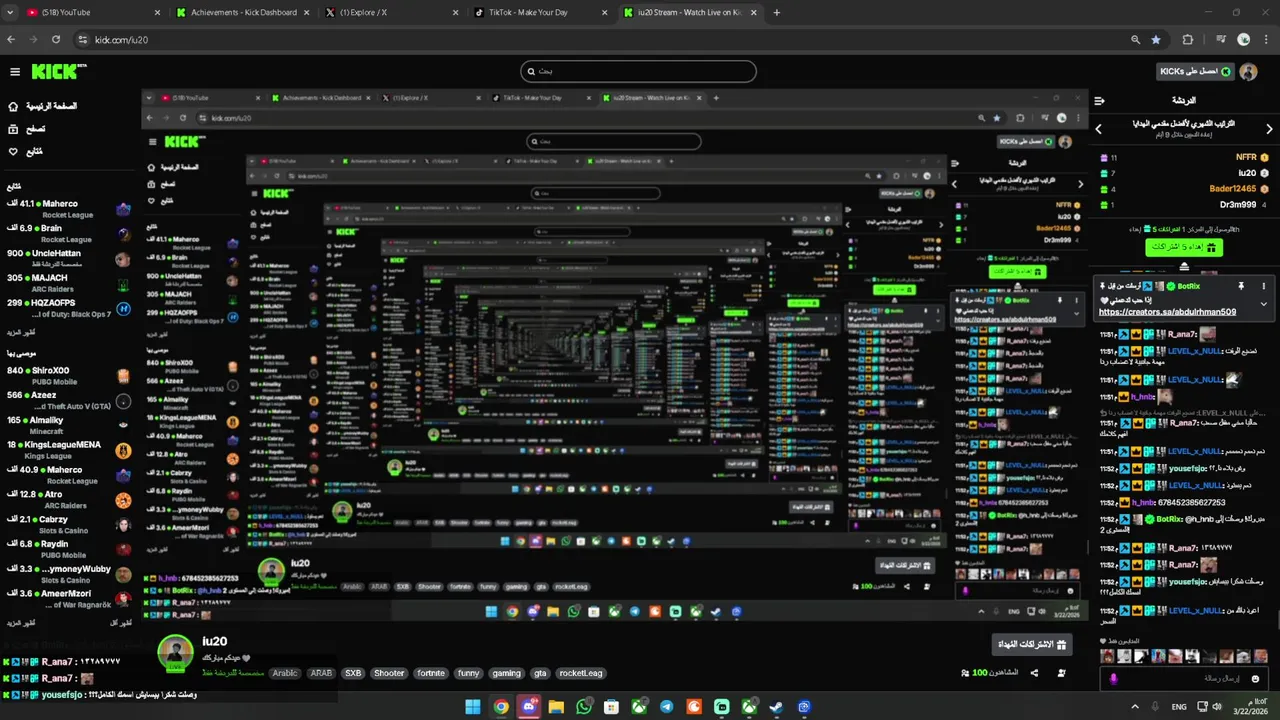Open Atro ARC Raiders channel
The image size is (1280, 720).
[68, 499]
